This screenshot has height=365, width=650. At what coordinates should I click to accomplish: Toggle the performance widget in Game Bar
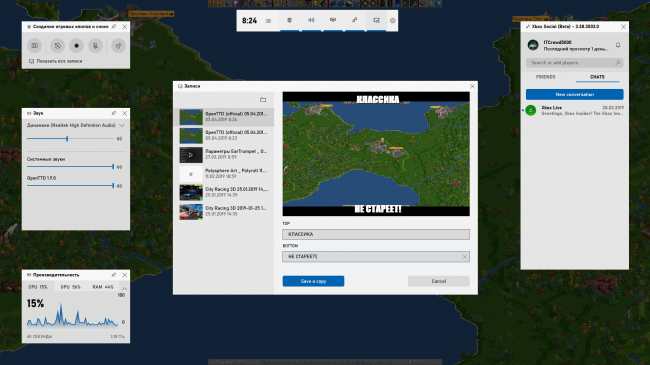coord(333,20)
